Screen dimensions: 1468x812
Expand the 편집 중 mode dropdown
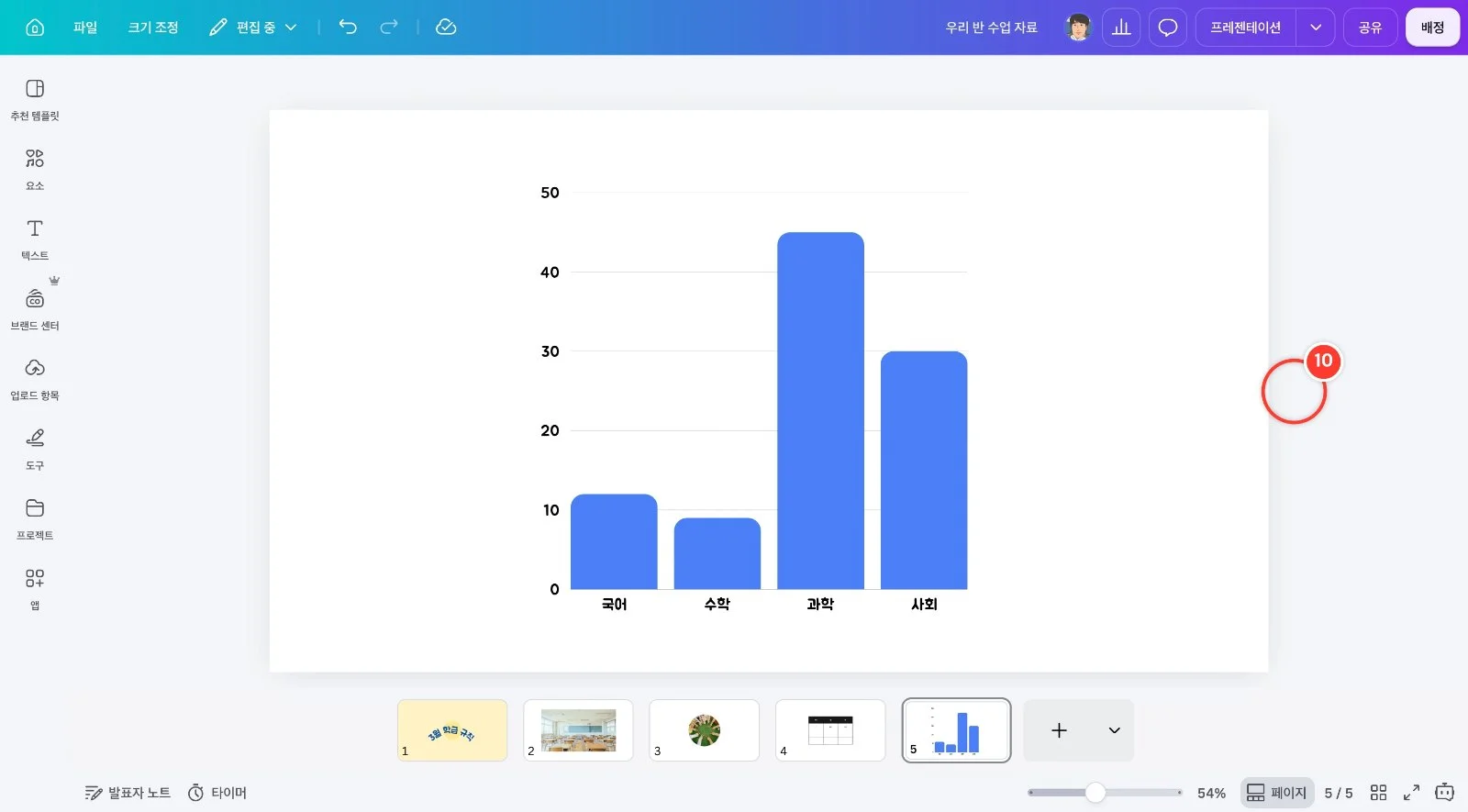coord(253,28)
